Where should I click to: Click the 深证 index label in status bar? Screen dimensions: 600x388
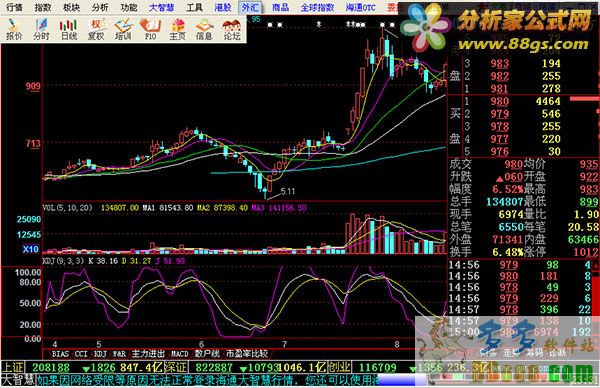[x=176, y=367]
